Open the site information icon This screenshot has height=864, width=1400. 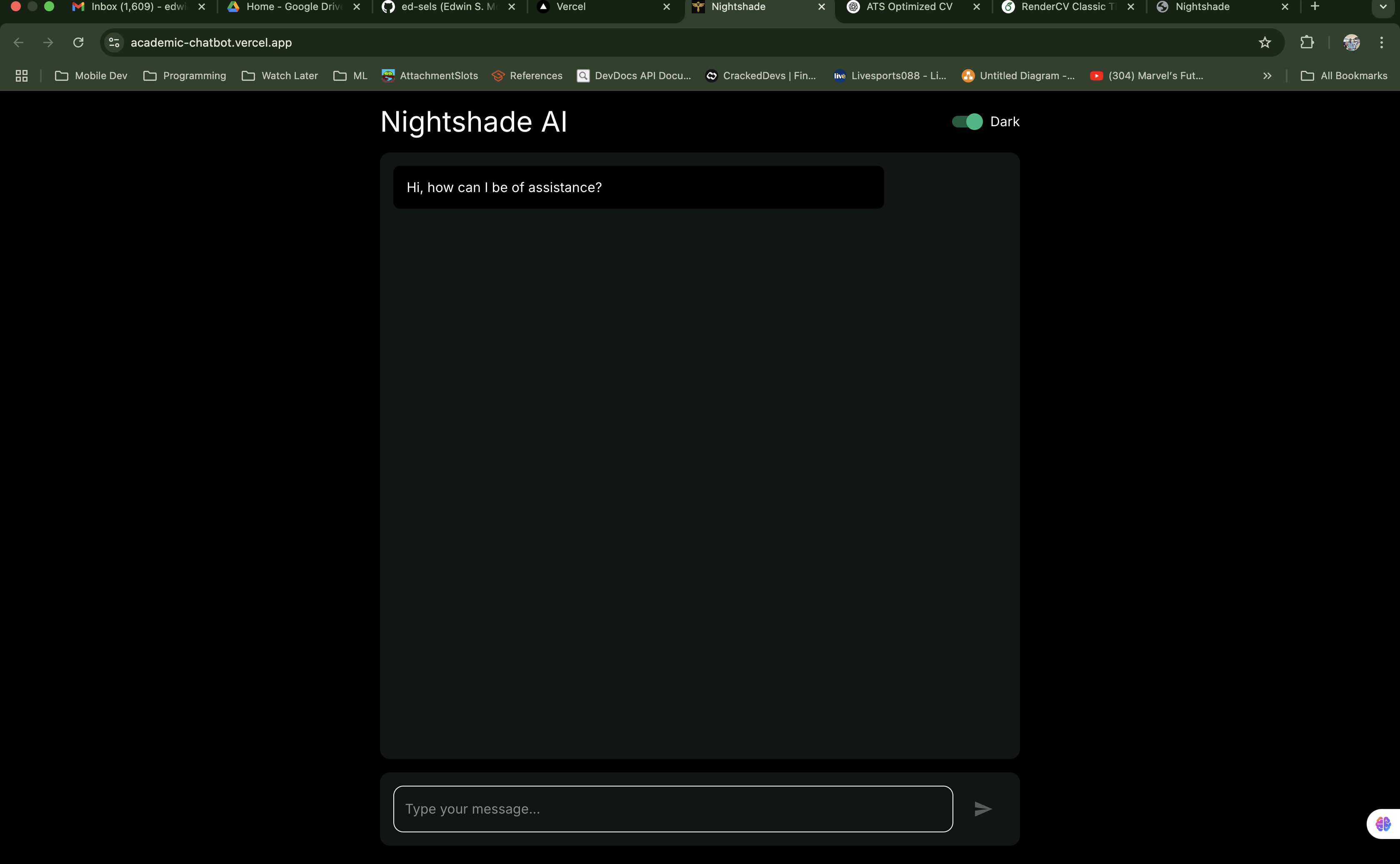[114, 42]
